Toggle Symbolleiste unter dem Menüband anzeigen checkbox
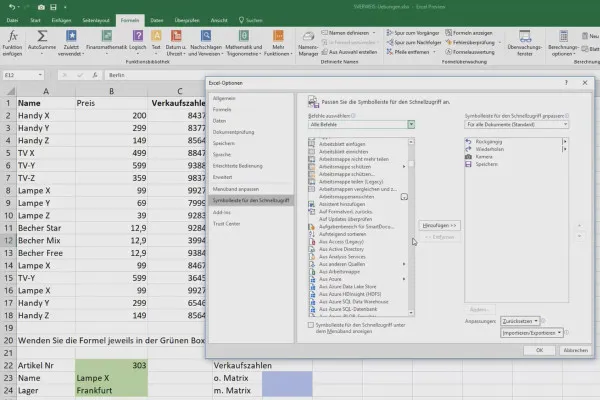 (311, 325)
